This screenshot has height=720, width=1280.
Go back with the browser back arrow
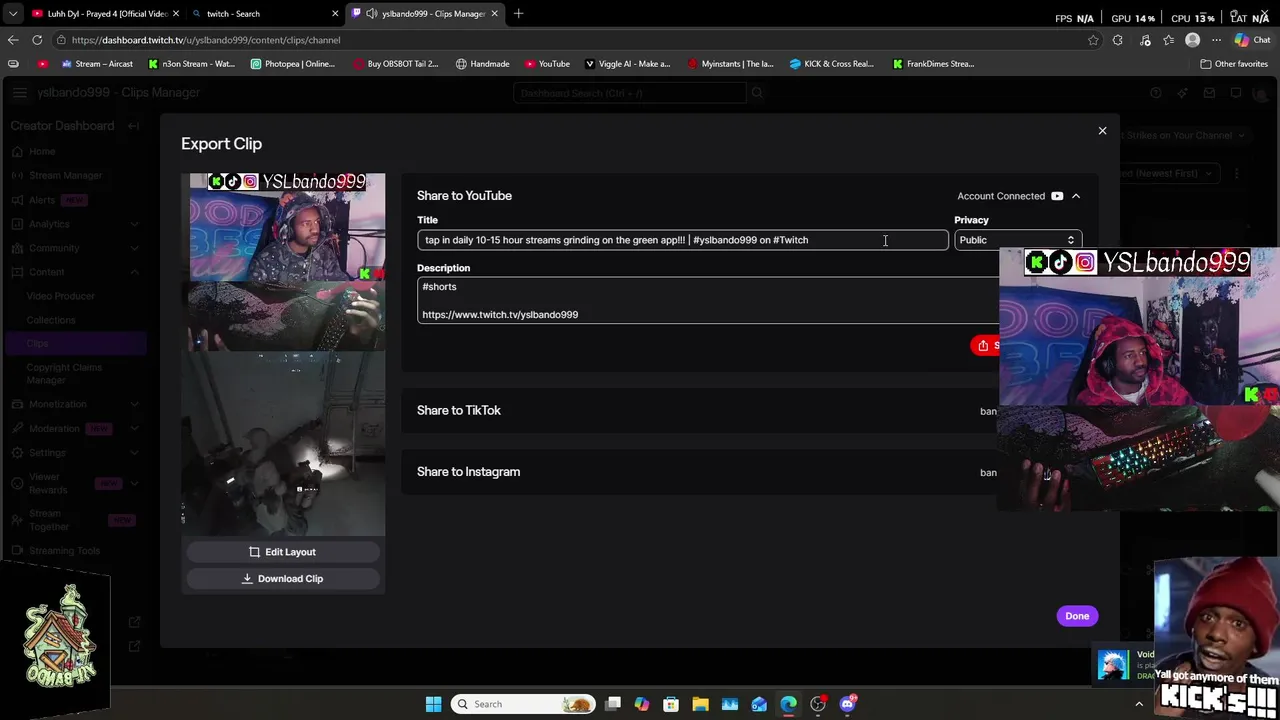coord(13,40)
